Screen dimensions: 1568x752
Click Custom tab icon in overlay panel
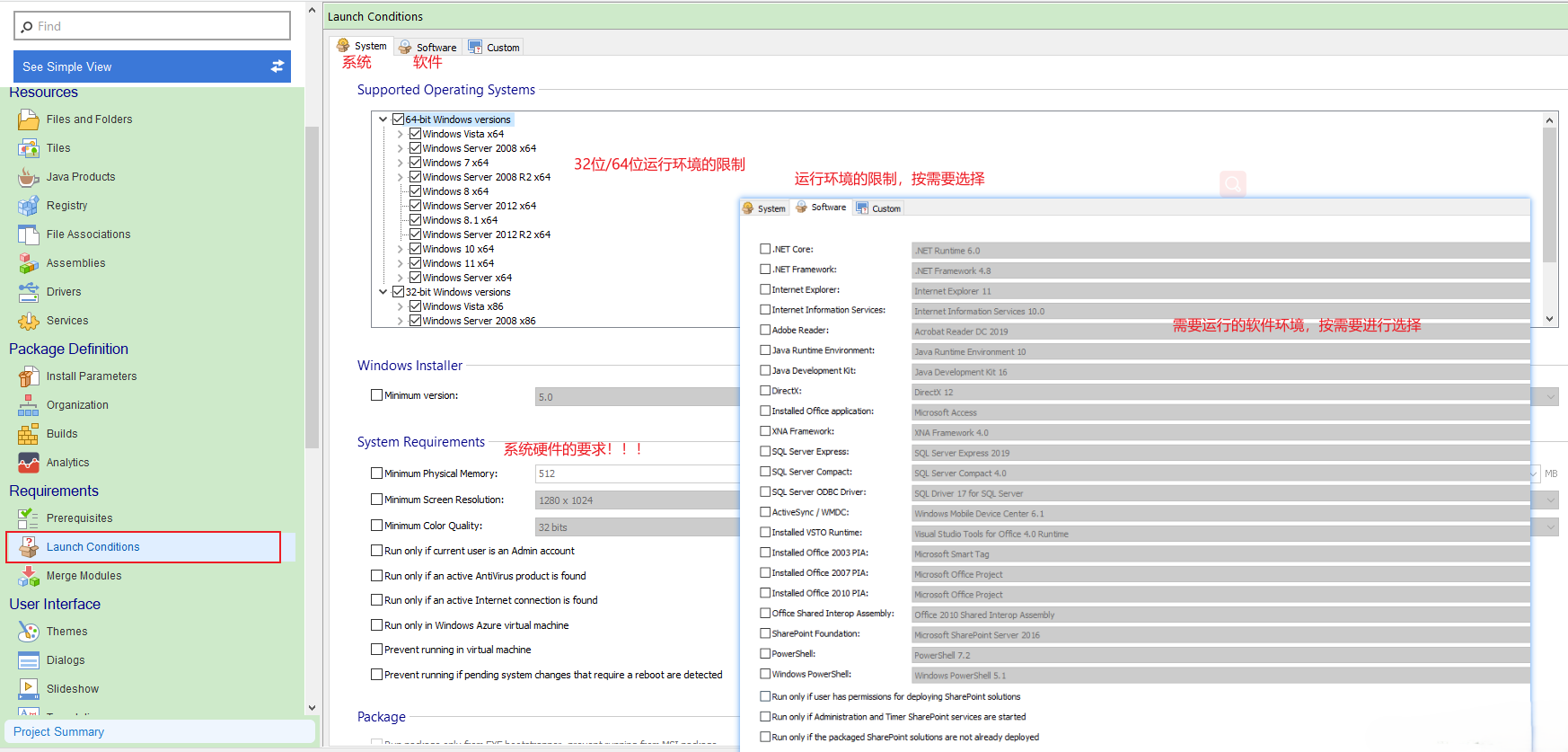(x=862, y=208)
